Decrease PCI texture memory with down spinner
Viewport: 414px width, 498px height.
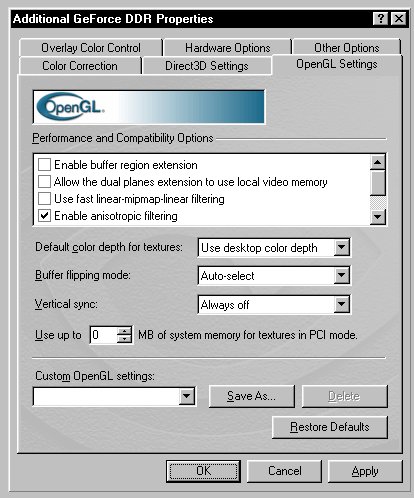coord(125,339)
